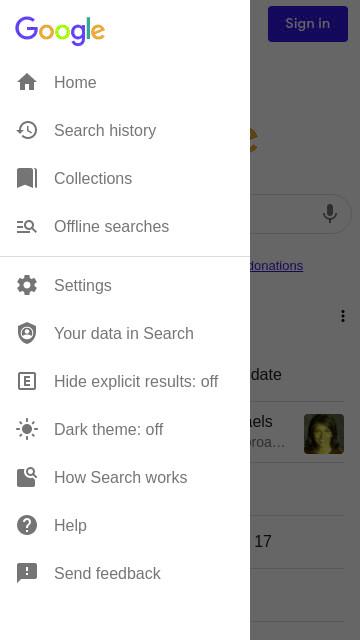Select the Collections menu entry

pos(125,178)
